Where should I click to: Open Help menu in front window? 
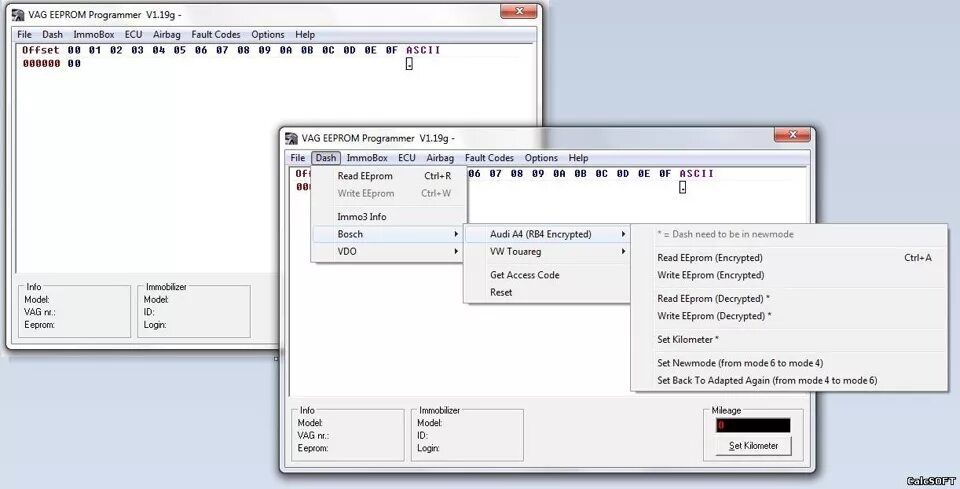pyautogui.click(x=578, y=158)
